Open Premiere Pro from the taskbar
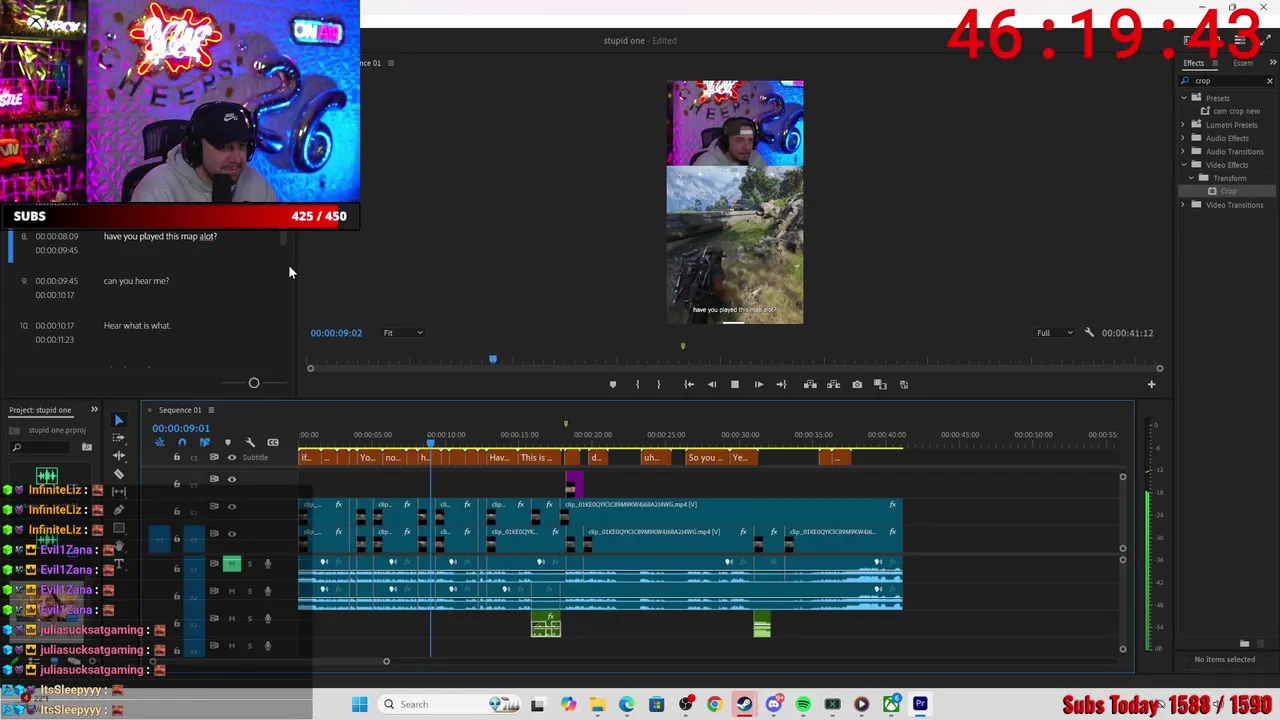This screenshot has height=720, width=1280. pyautogui.click(x=920, y=704)
